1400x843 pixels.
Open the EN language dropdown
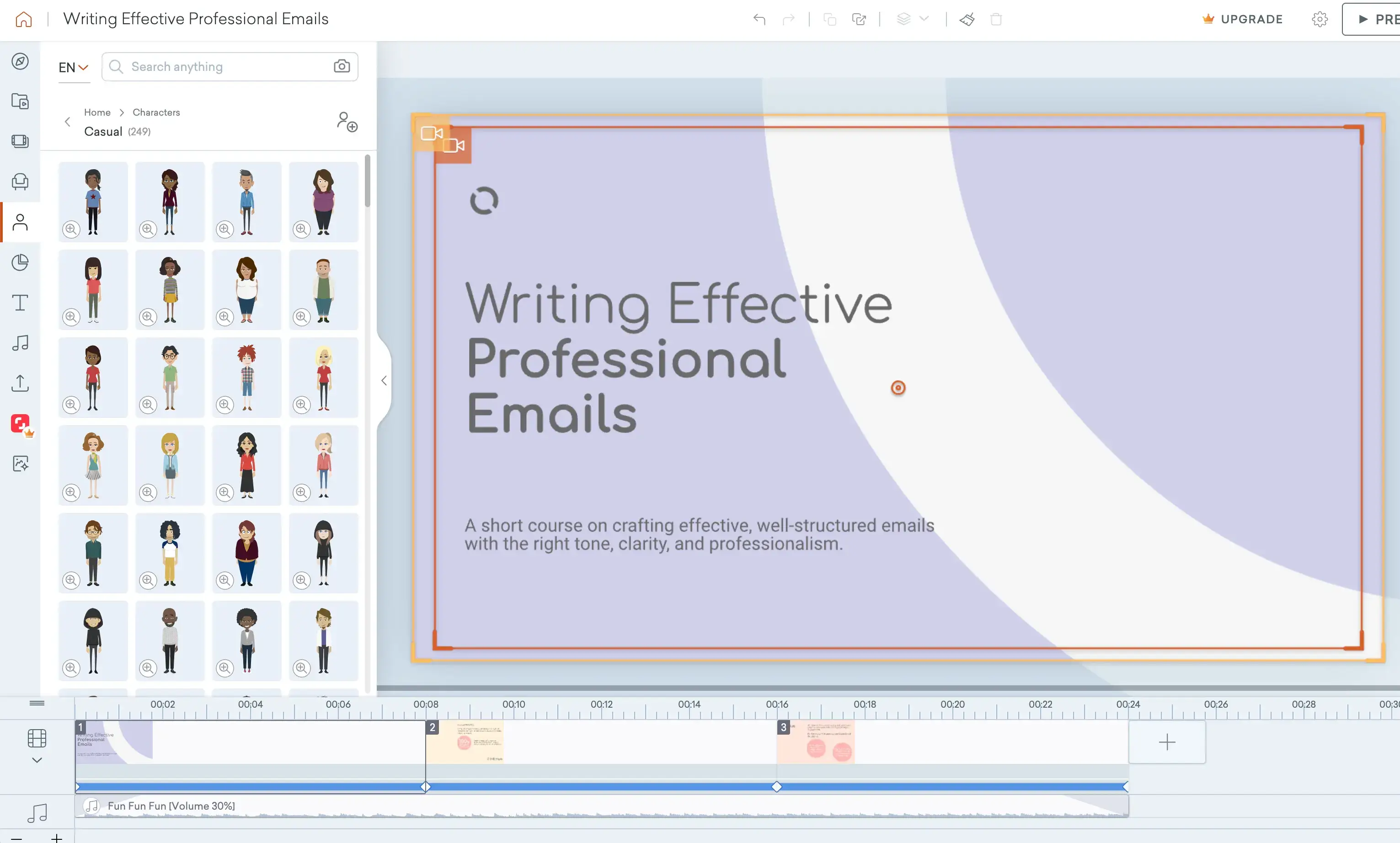click(73, 68)
